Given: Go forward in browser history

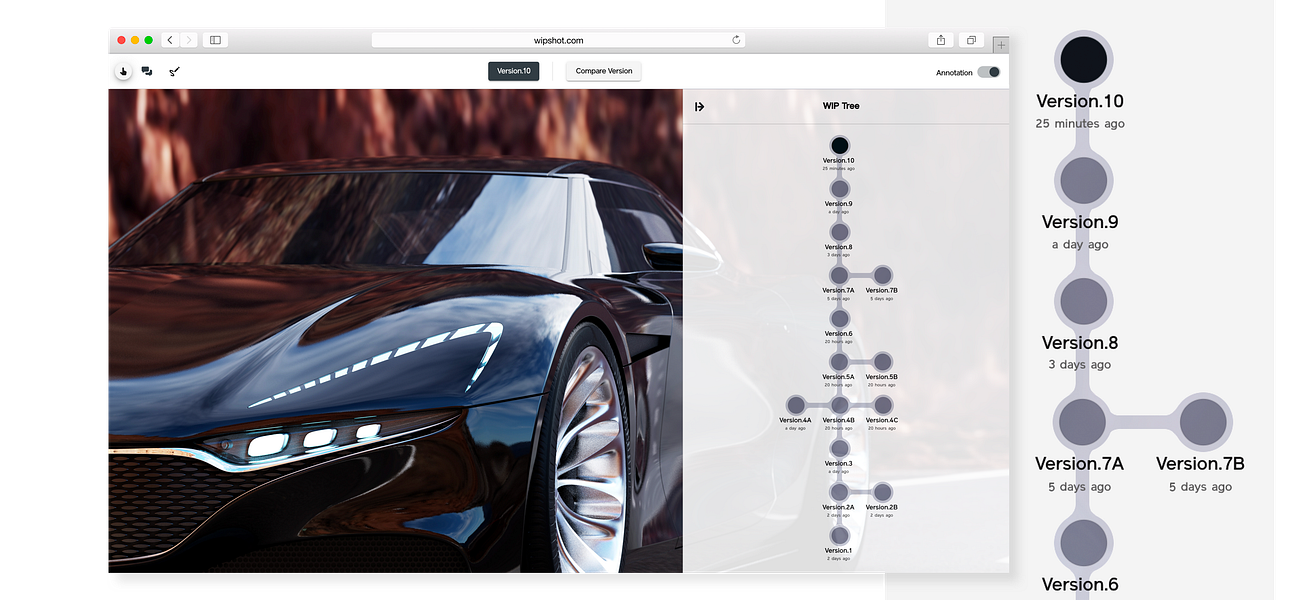Looking at the screenshot, I should [x=189, y=40].
